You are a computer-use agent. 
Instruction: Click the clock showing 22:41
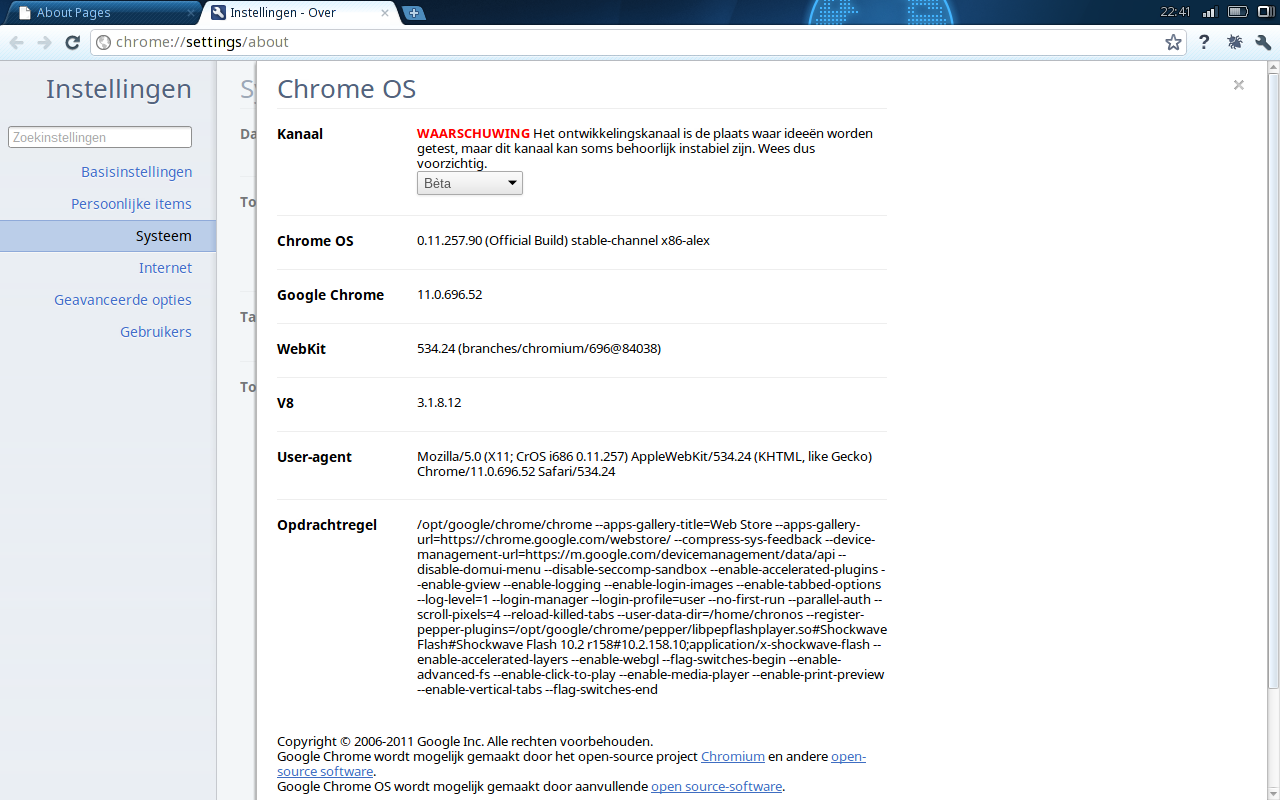click(x=1175, y=12)
